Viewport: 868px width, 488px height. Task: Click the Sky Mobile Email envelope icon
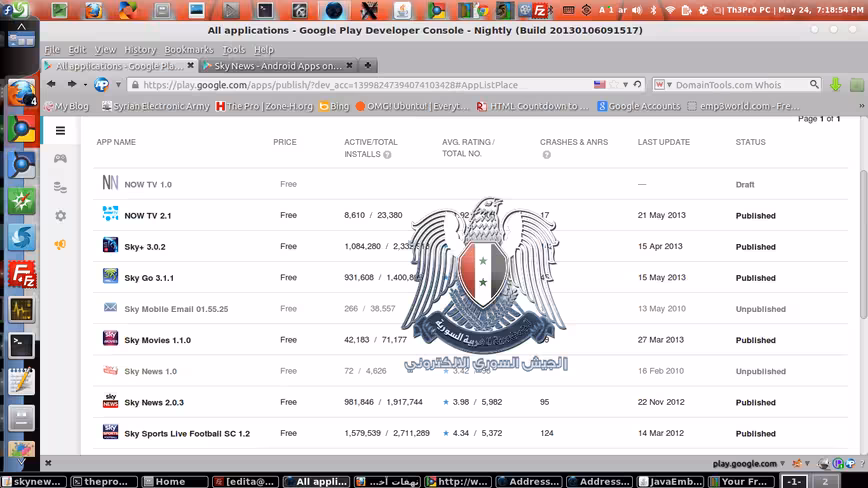point(110,307)
